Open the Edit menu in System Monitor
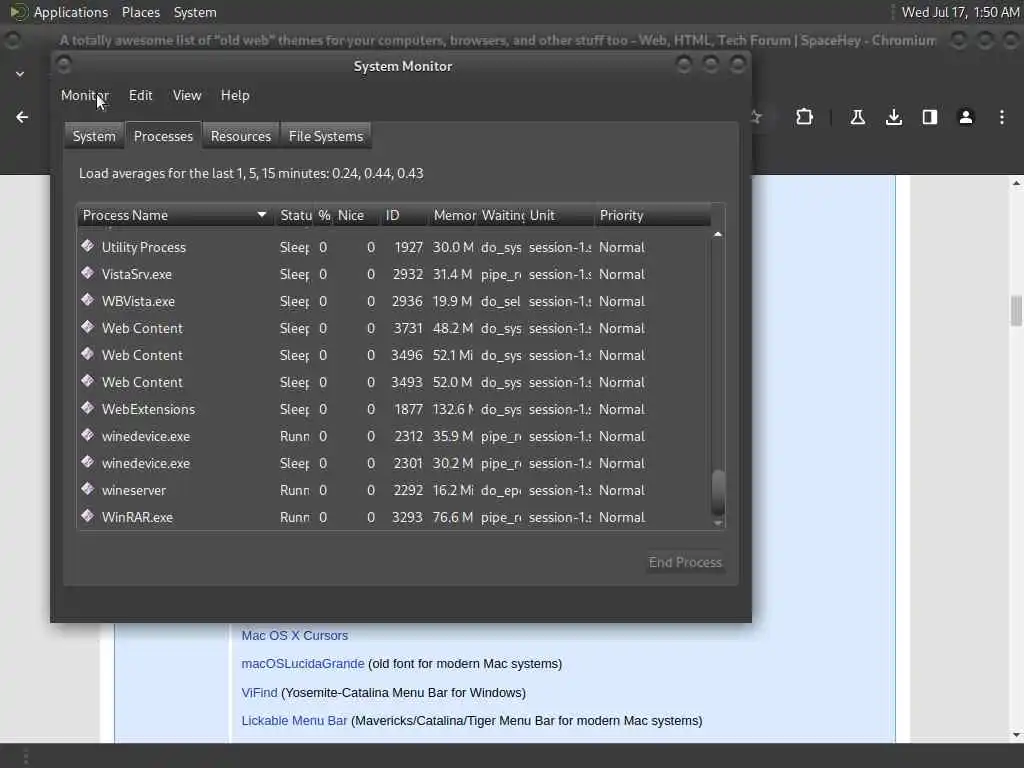Viewport: 1024px width, 768px height. (x=140, y=95)
